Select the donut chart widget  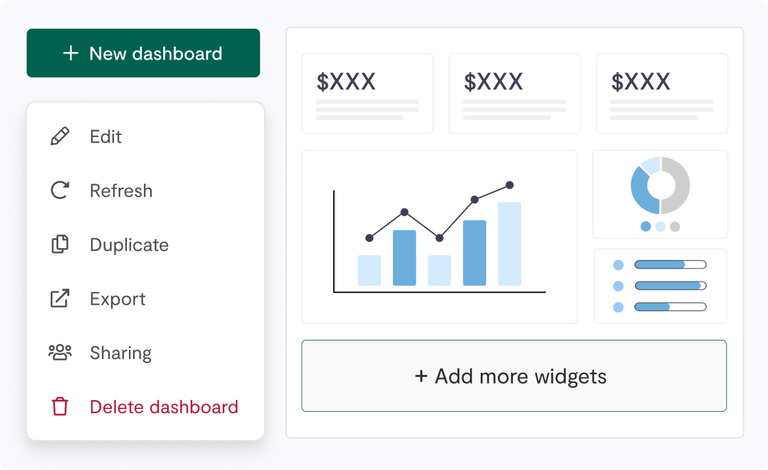[x=660, y=193]
